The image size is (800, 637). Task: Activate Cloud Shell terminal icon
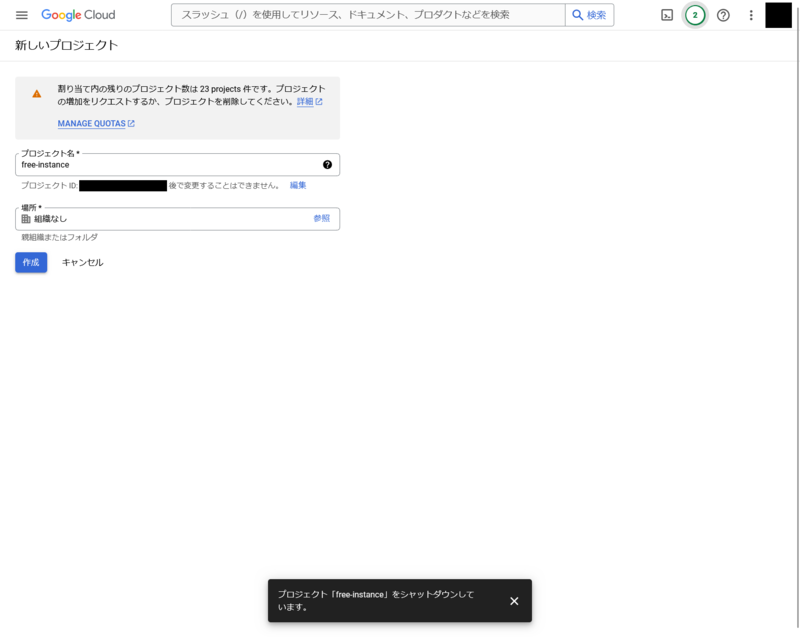click(x=667, y=15)
